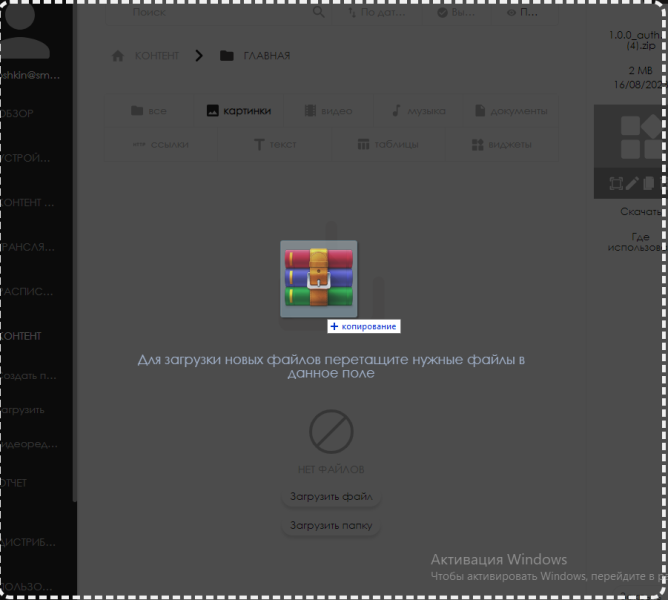
Task: Click the Скачать link under the widget
Action: pyautogui.click(x=640, y=212)
